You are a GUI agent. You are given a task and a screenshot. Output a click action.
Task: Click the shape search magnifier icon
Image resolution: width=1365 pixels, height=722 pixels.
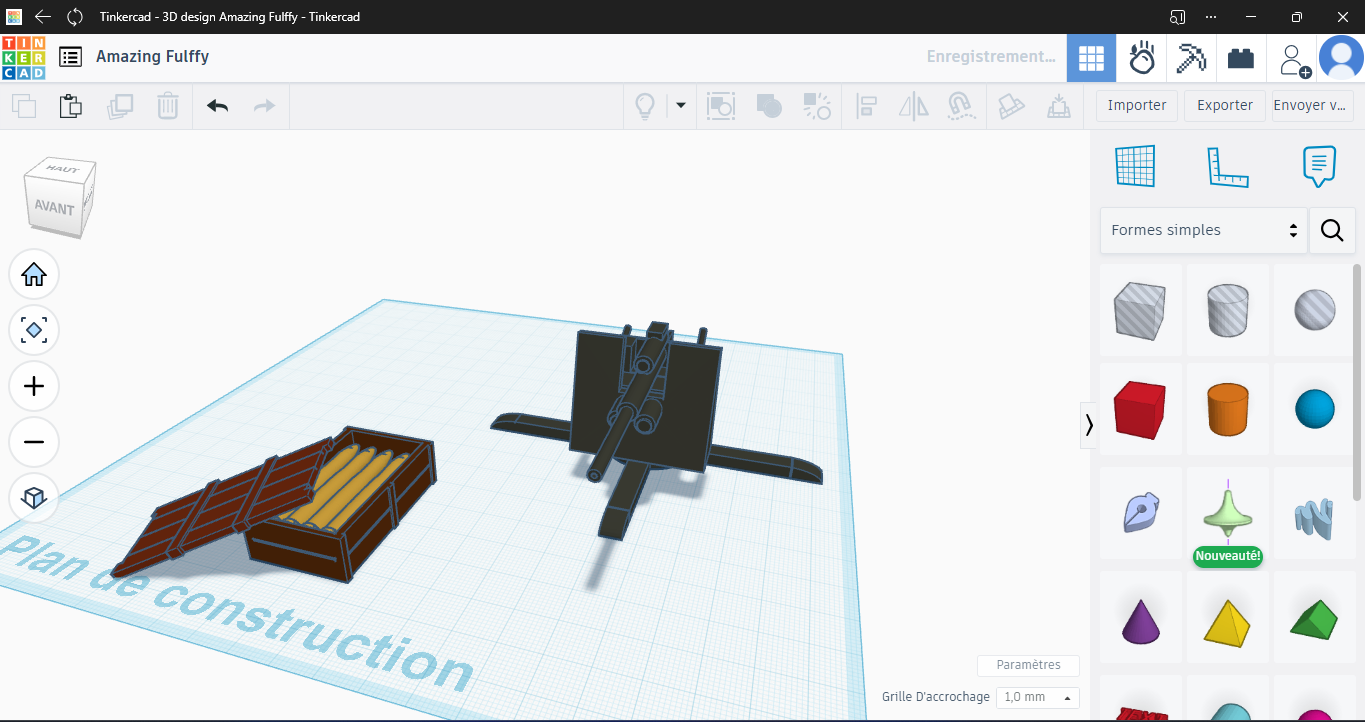pos(1332,230)
